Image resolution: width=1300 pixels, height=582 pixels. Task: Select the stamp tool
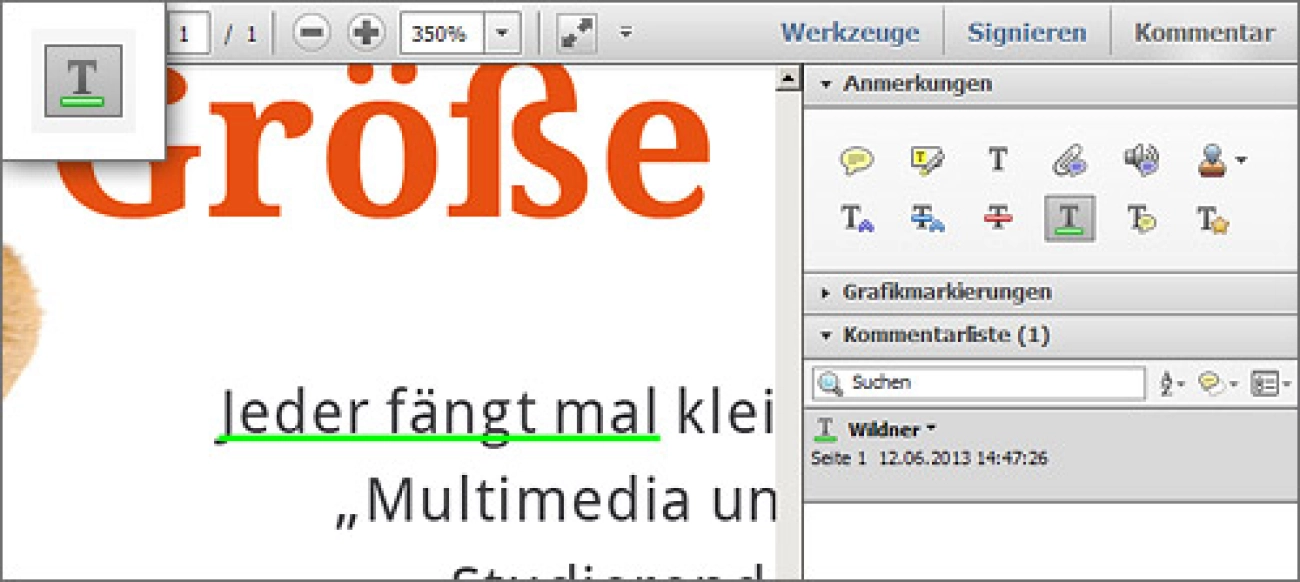coord(1212,160)
